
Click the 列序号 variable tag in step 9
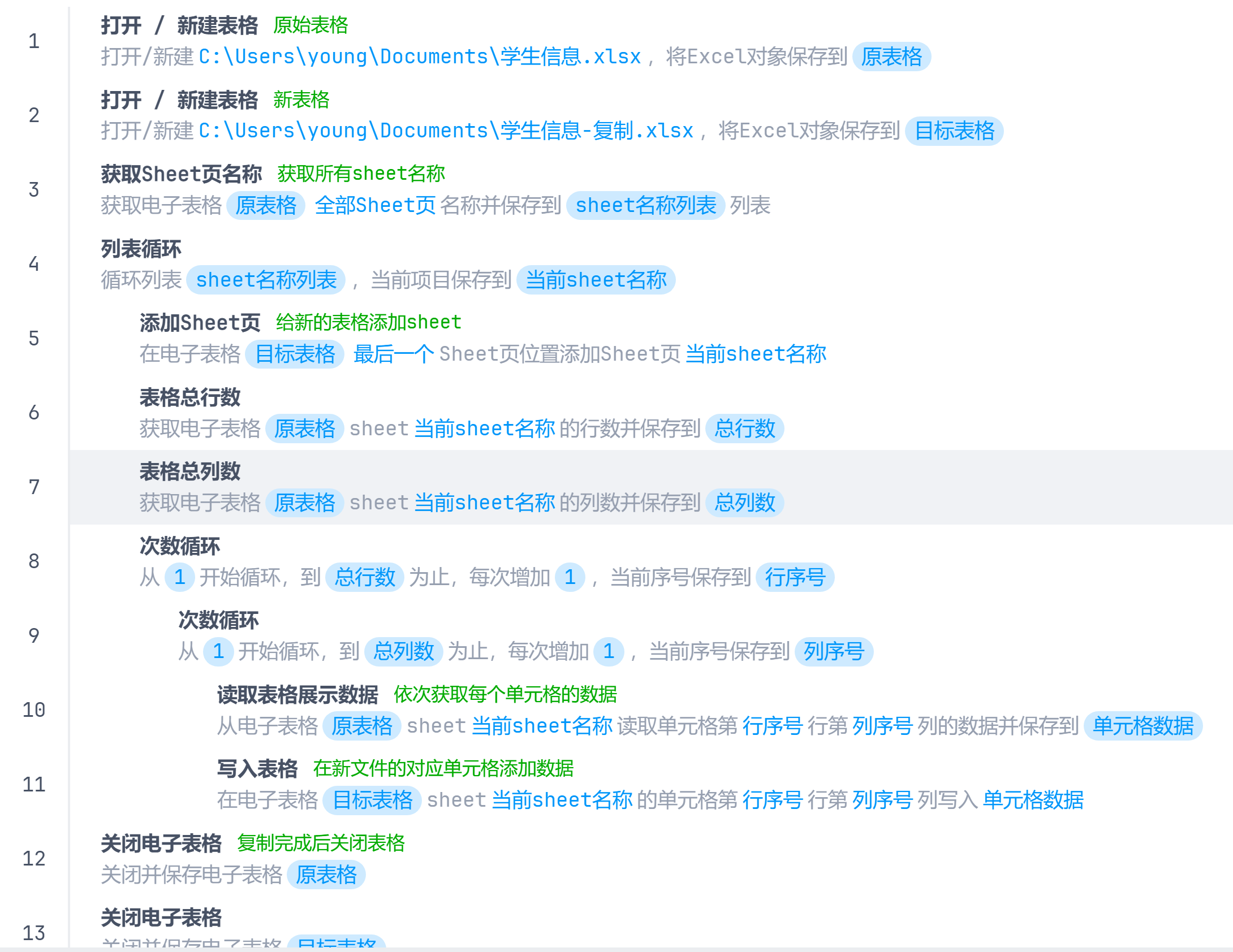[833, 651]
